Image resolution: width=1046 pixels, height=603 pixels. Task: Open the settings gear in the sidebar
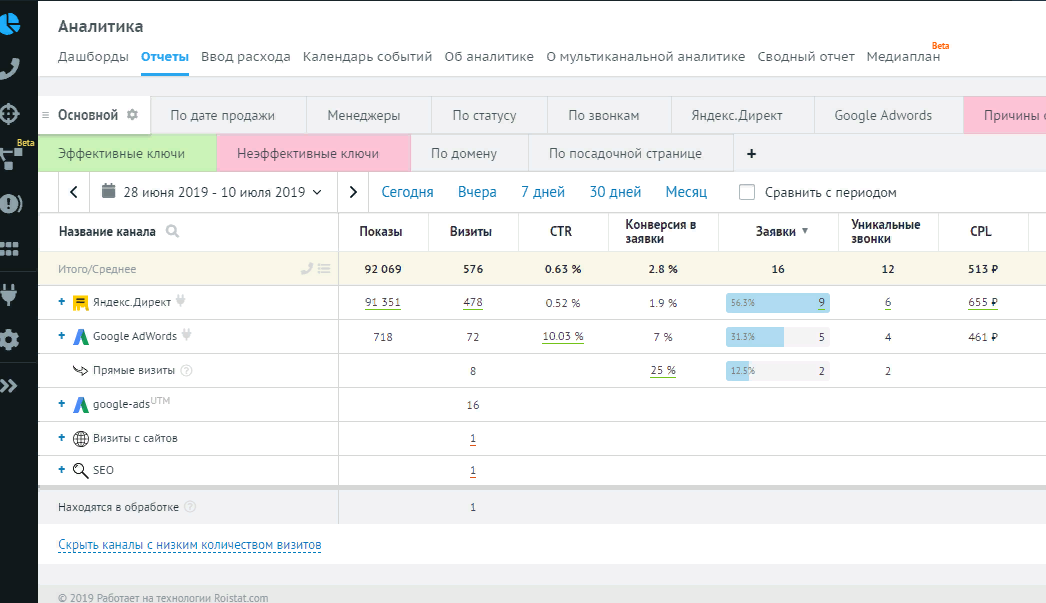click(x=10, y=340)
